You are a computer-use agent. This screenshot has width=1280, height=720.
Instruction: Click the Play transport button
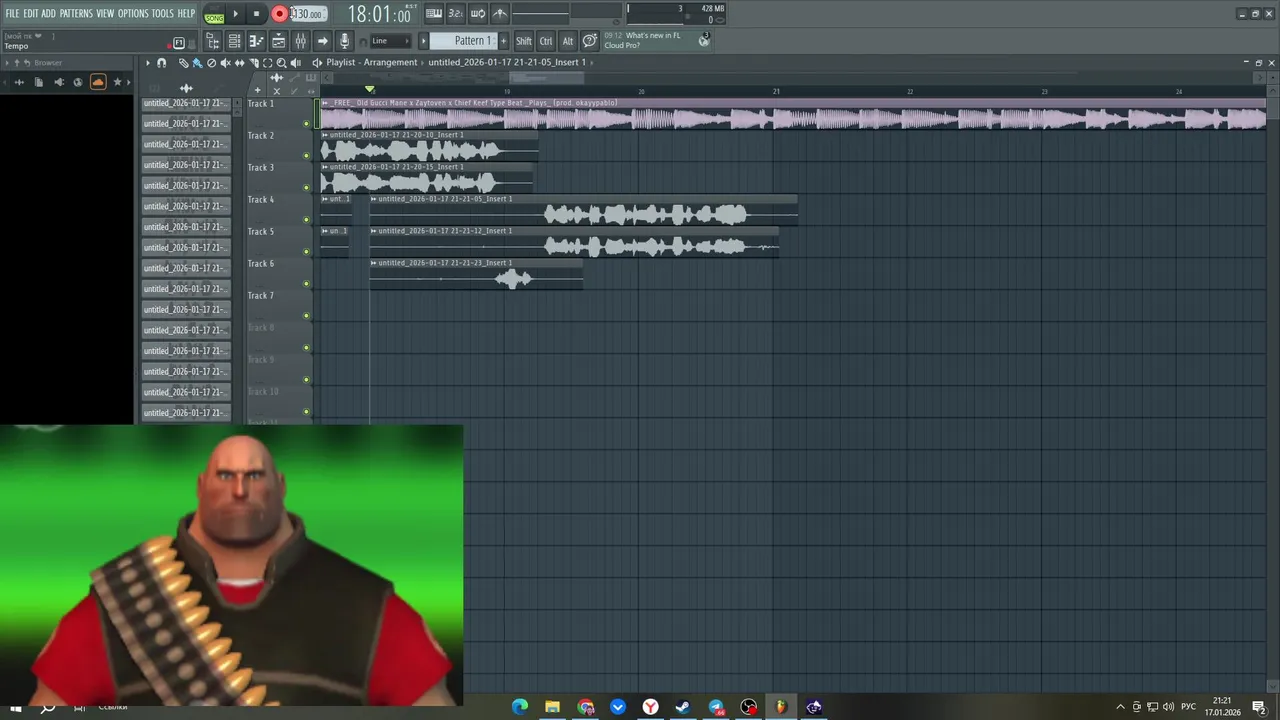[x=236, y=14]
